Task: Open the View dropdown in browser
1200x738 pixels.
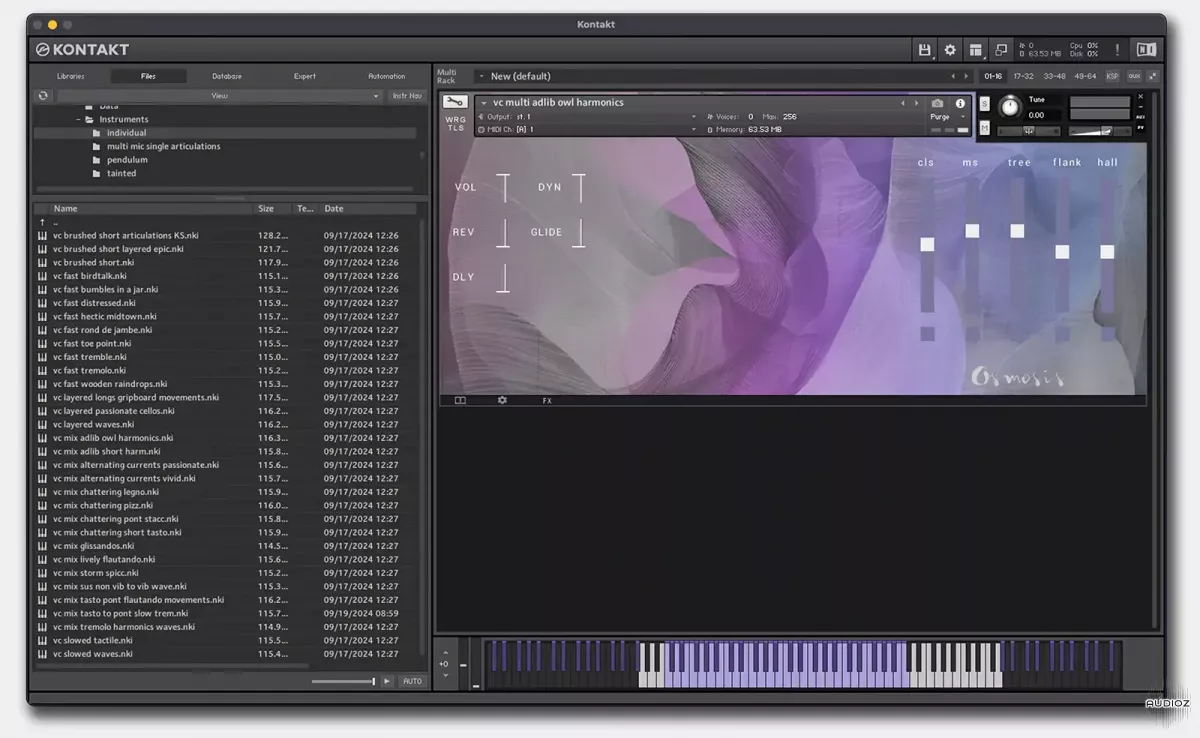Action: coord(220,96)
